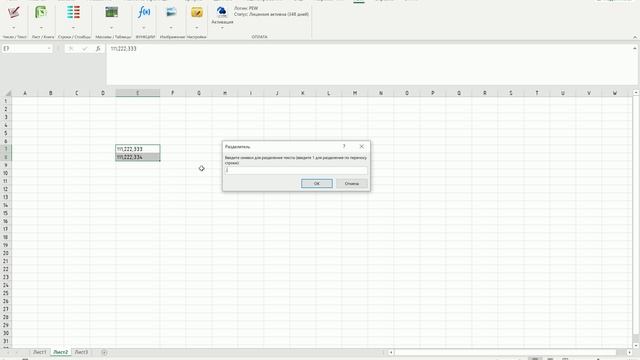Image resolution: width=640 pixels, height=360 pixels.
Task: Close the Разделитель dialog with X
Action: (x=362, y=146)
